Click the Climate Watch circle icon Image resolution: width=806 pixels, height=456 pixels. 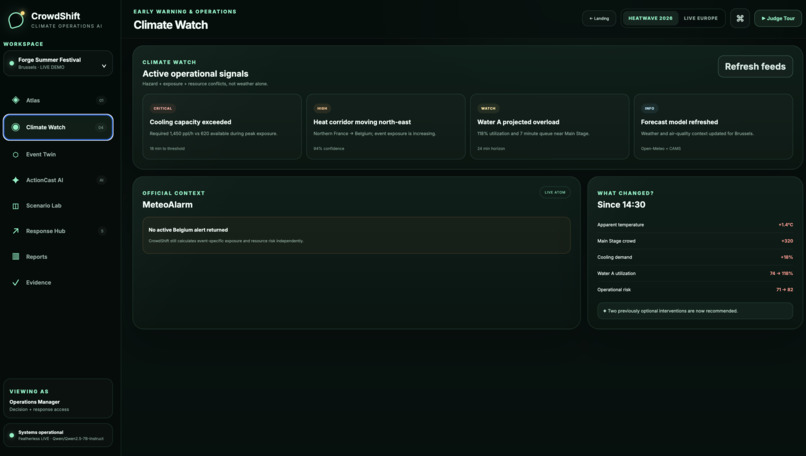(15, 127)
